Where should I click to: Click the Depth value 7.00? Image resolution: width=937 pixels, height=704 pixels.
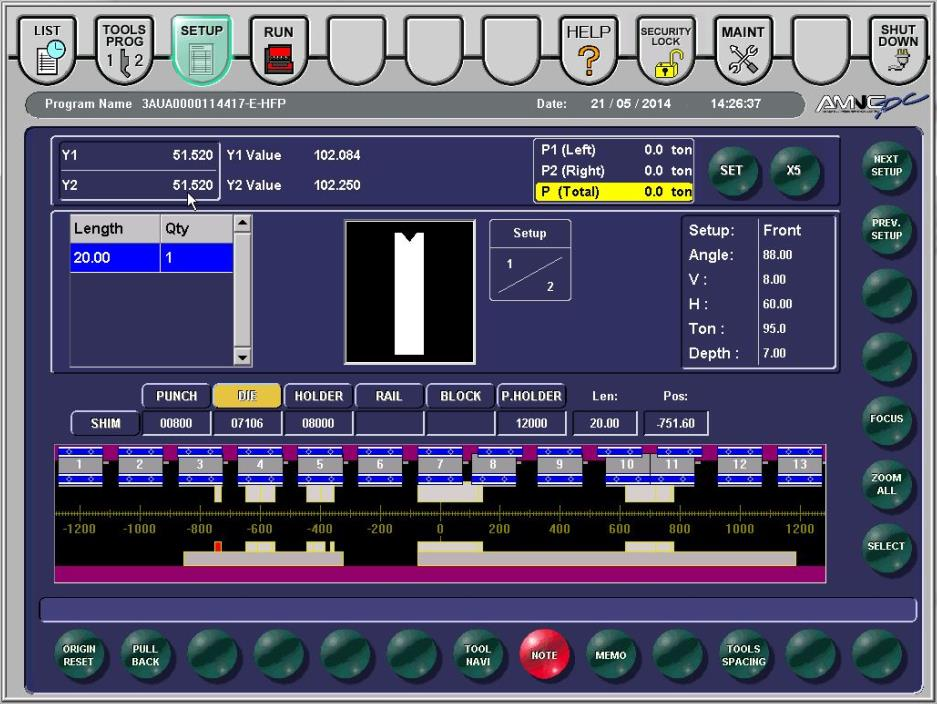(x=774, y=353)
